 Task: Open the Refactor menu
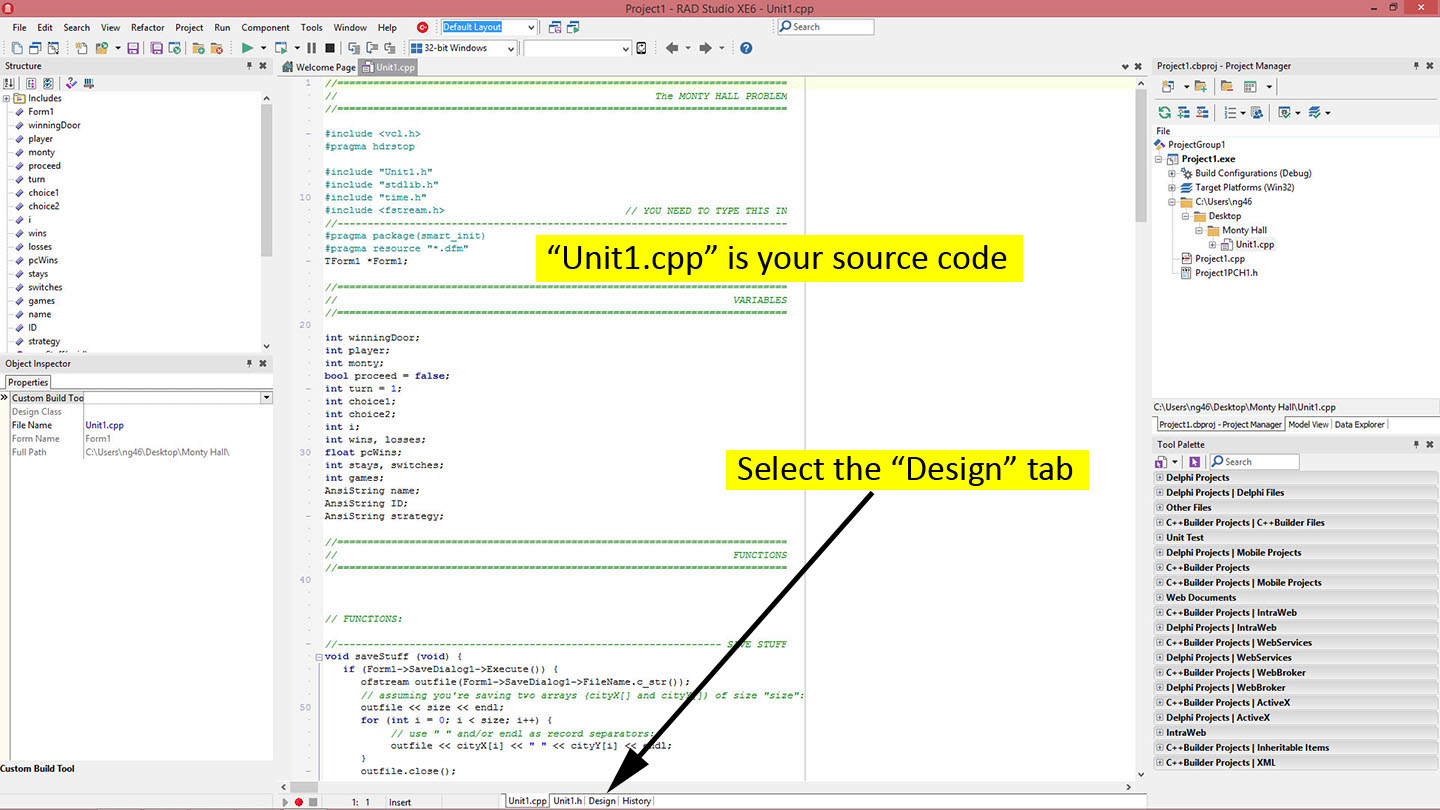click(x=147, y=27)
